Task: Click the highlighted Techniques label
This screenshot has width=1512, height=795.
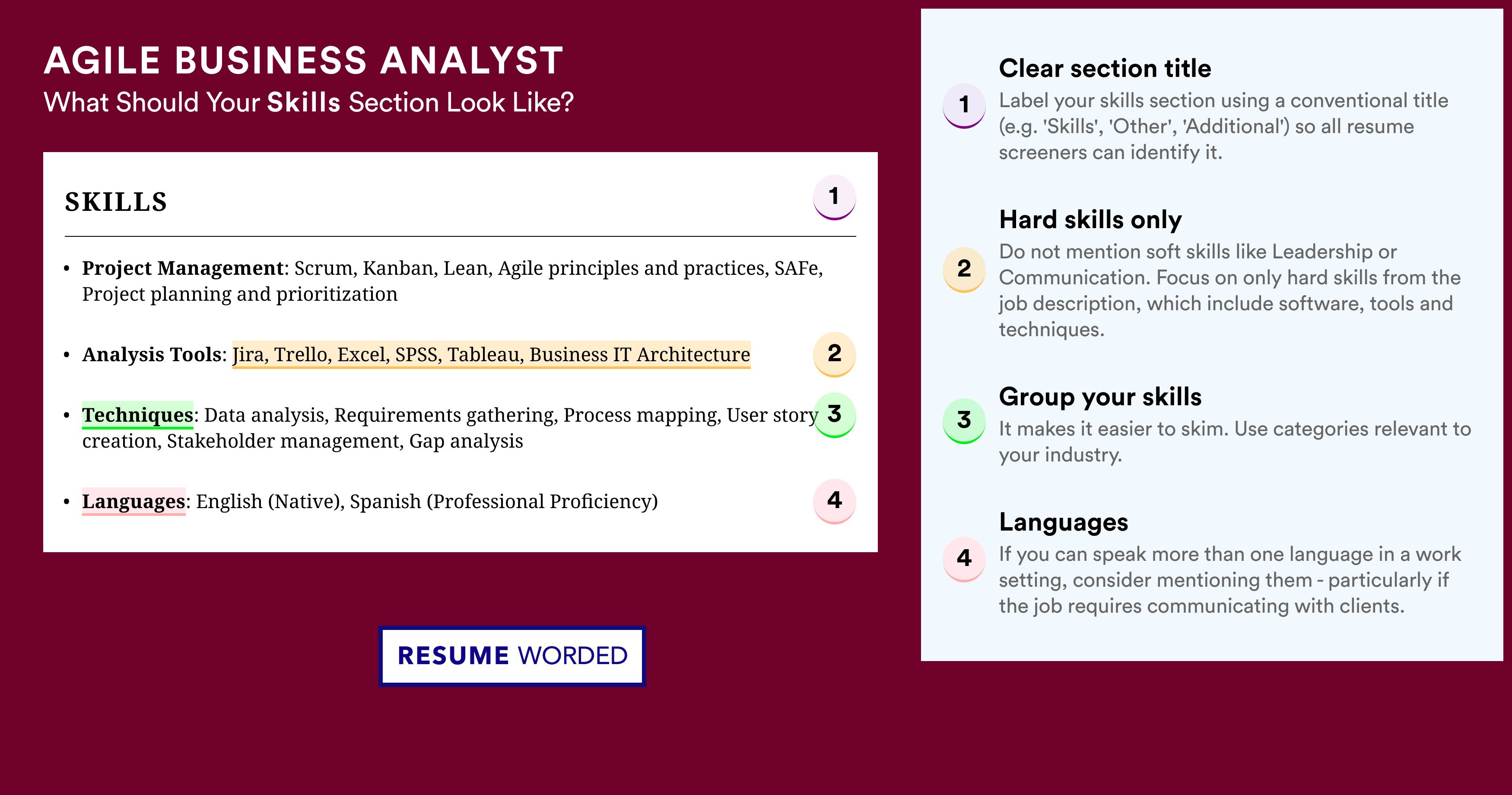Action: 137,414
